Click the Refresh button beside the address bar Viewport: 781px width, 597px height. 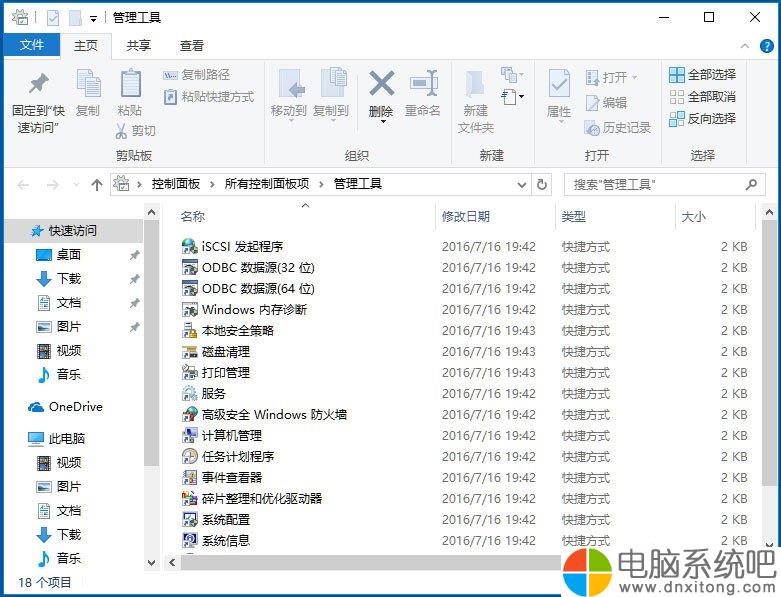tap(542, 185)
